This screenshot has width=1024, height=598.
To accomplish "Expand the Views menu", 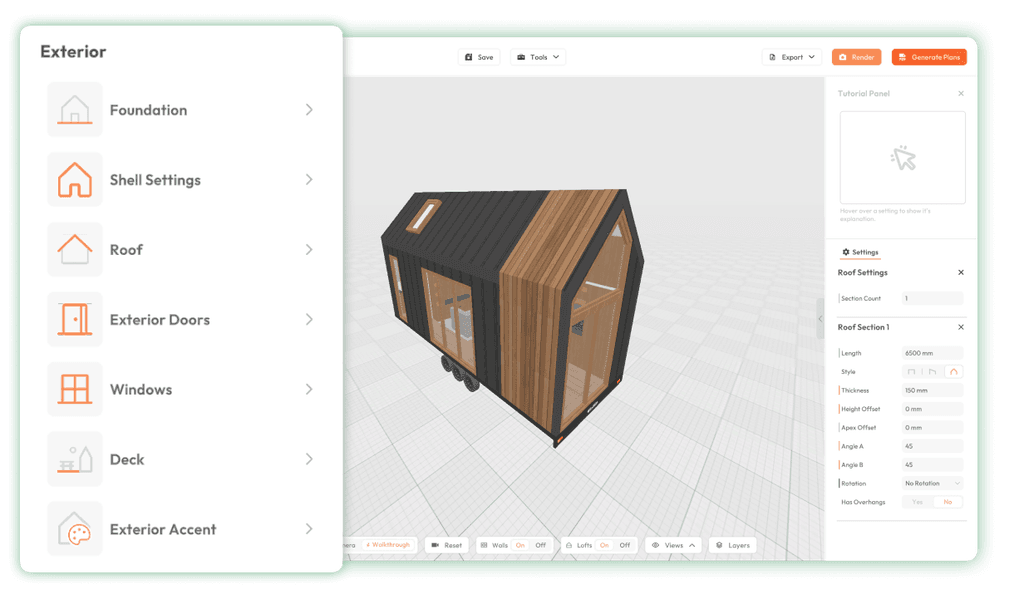I will click(x=673, y=545).
